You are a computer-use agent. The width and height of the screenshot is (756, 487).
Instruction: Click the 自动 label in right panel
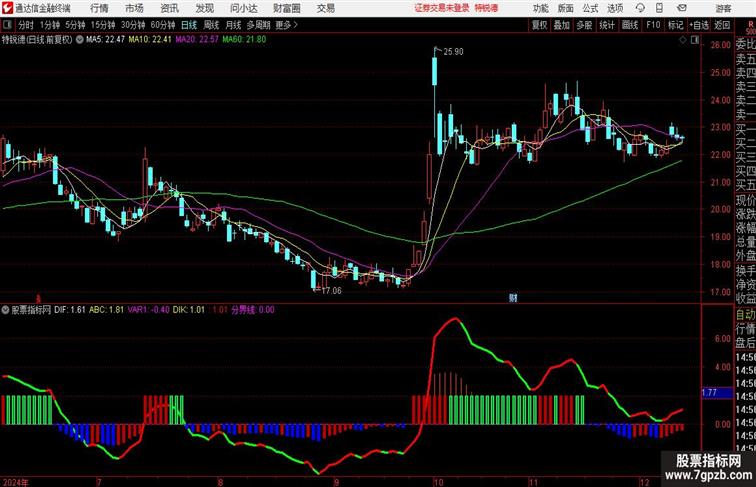pyautogui.click(x=745, y=315)
